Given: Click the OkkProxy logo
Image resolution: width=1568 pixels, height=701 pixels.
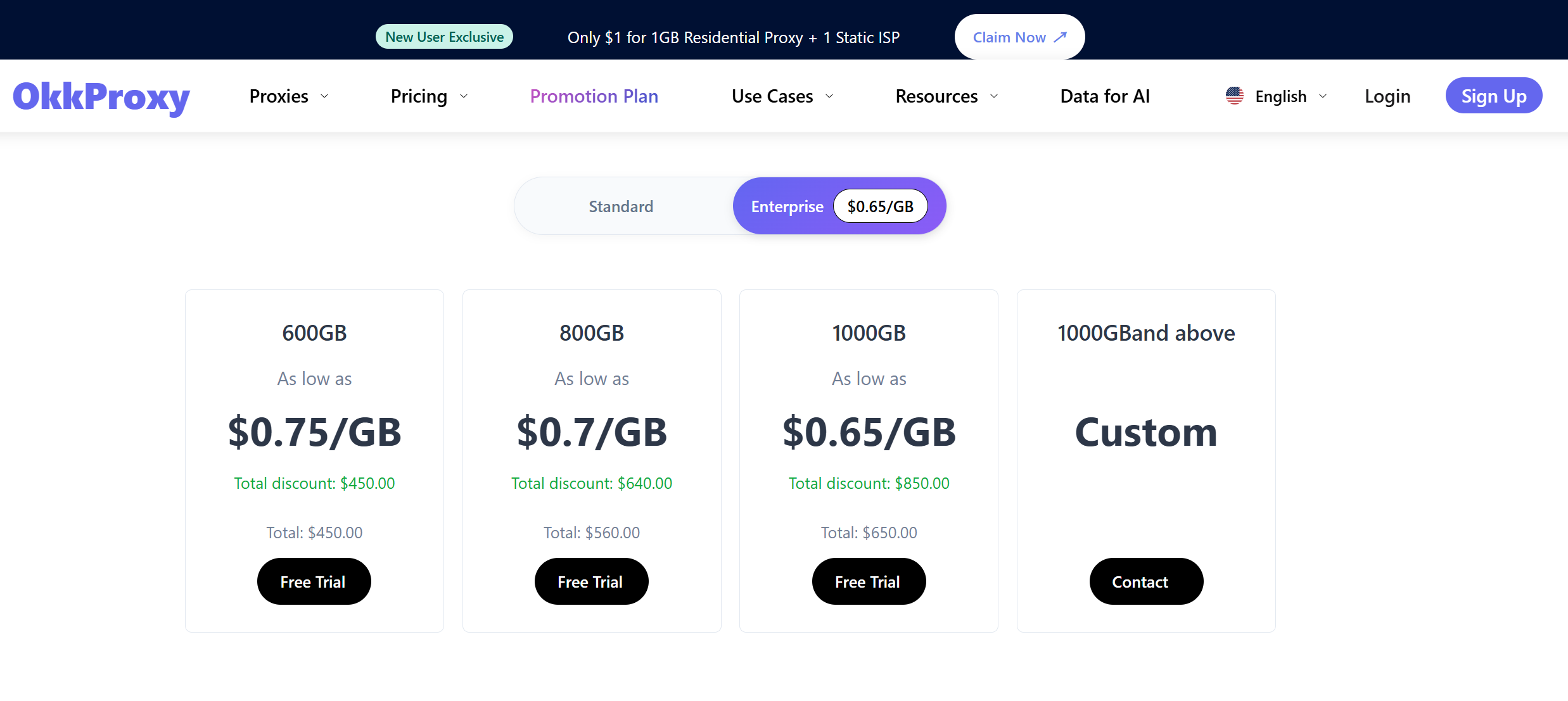Looking at the screenshot, I should 101,97.
